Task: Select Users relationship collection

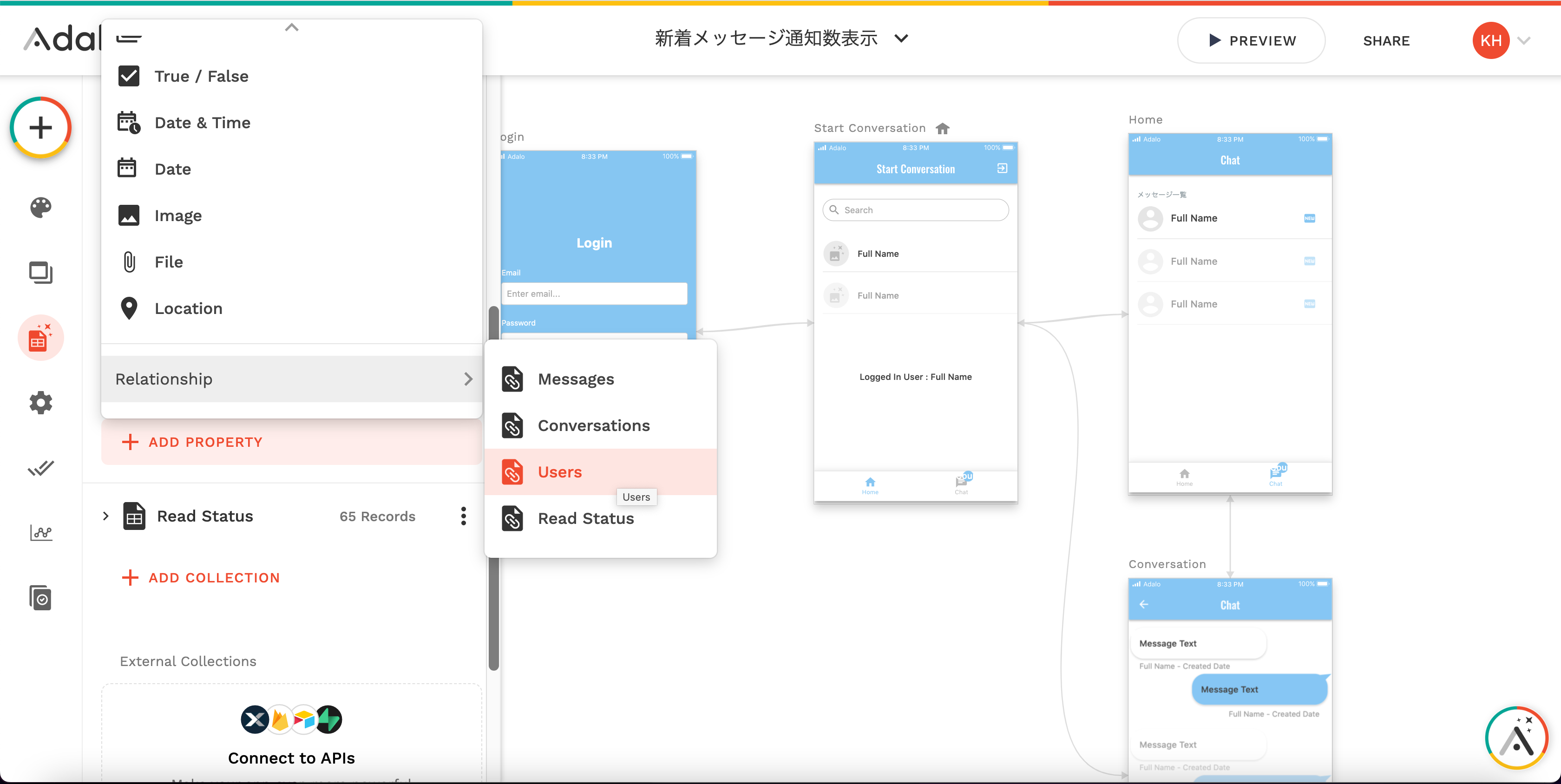Action: [x=559, y=472]
